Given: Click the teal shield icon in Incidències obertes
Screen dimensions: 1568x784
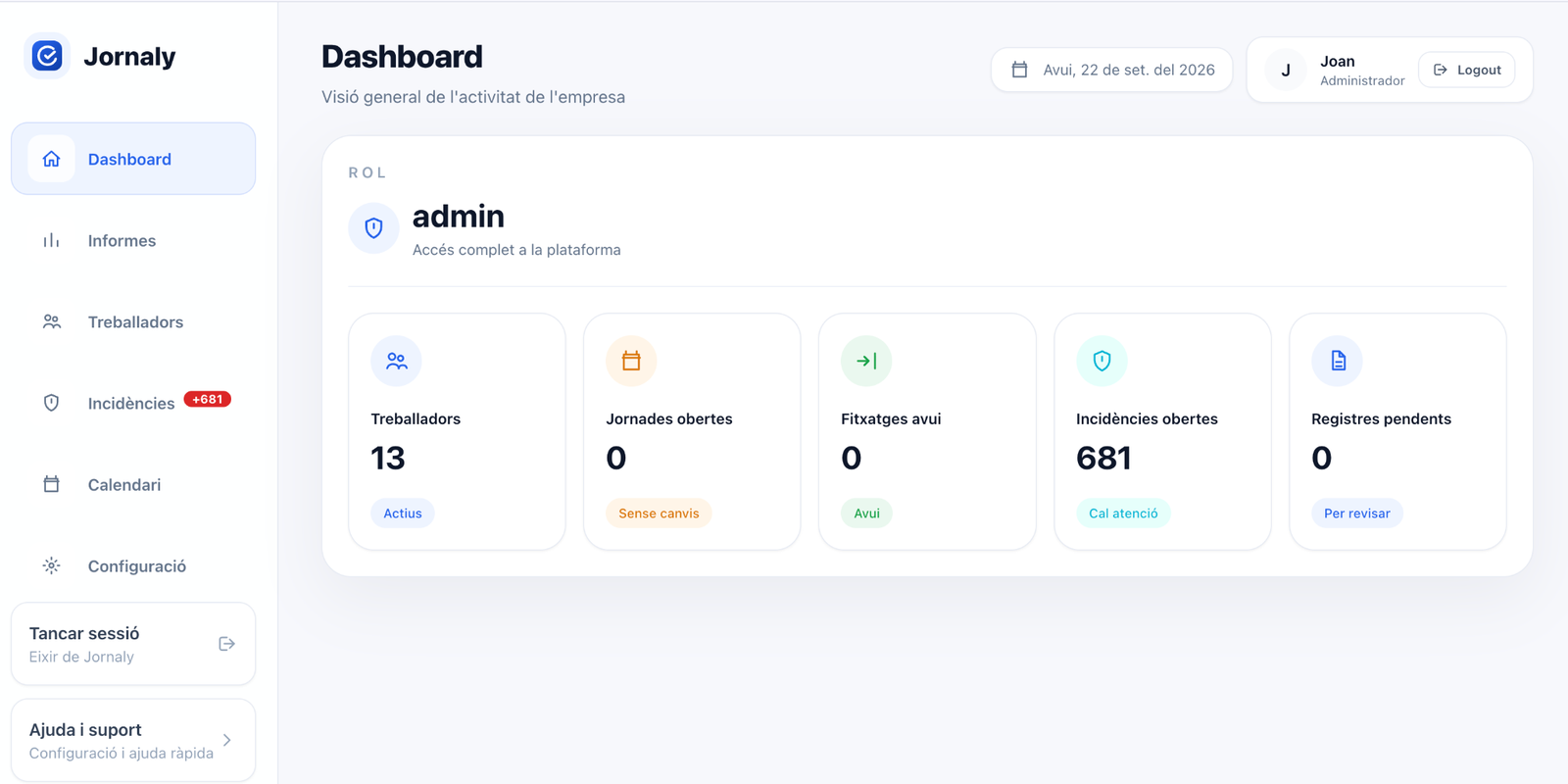Looking at the screenshot, I should tap(1102, 361).
